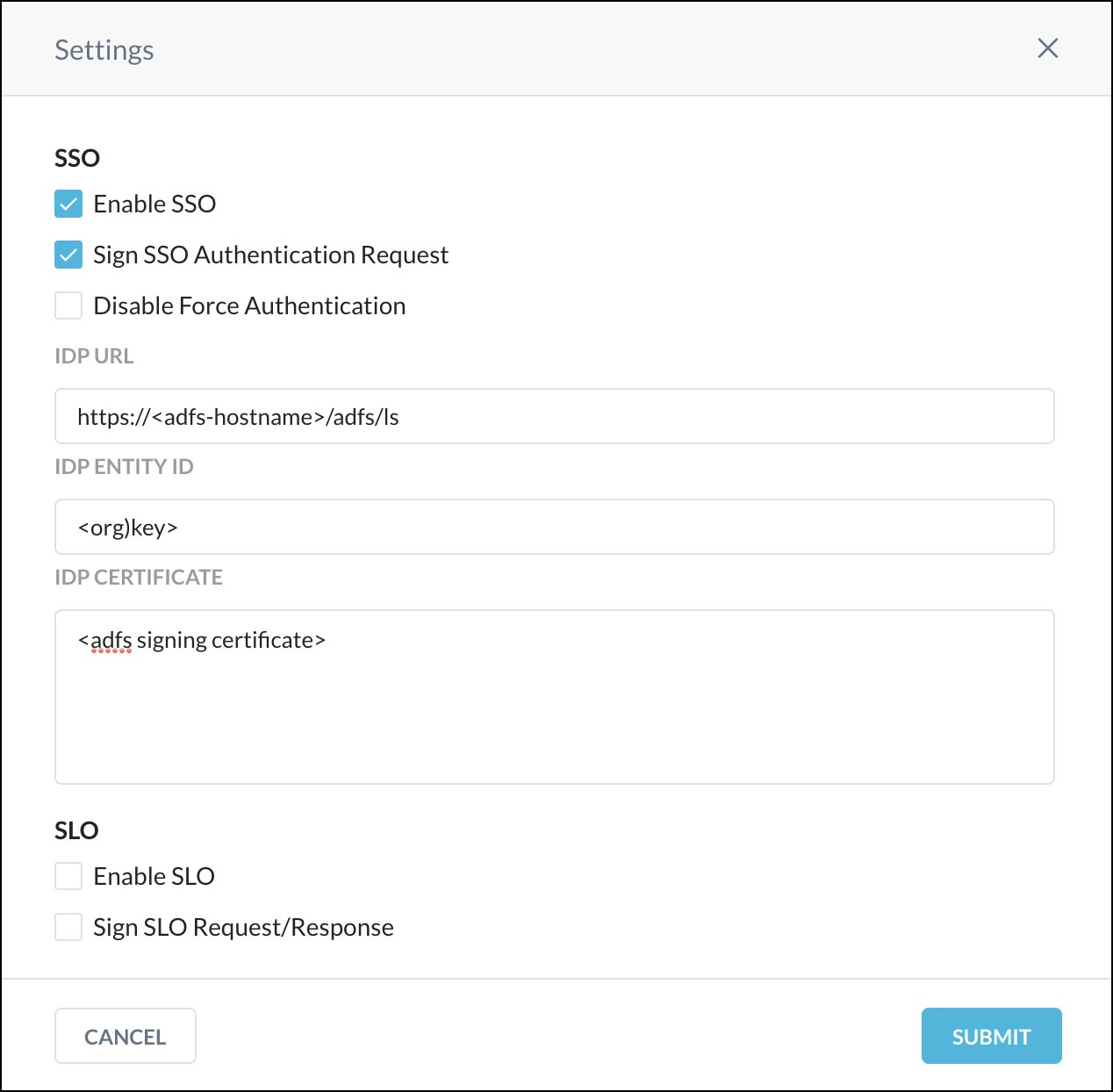Viewport: 1113px width, 1092px height.
Task: Click the adfs signing certificate placeholder text
Action: pyautogui.click(x=202, y=640)
